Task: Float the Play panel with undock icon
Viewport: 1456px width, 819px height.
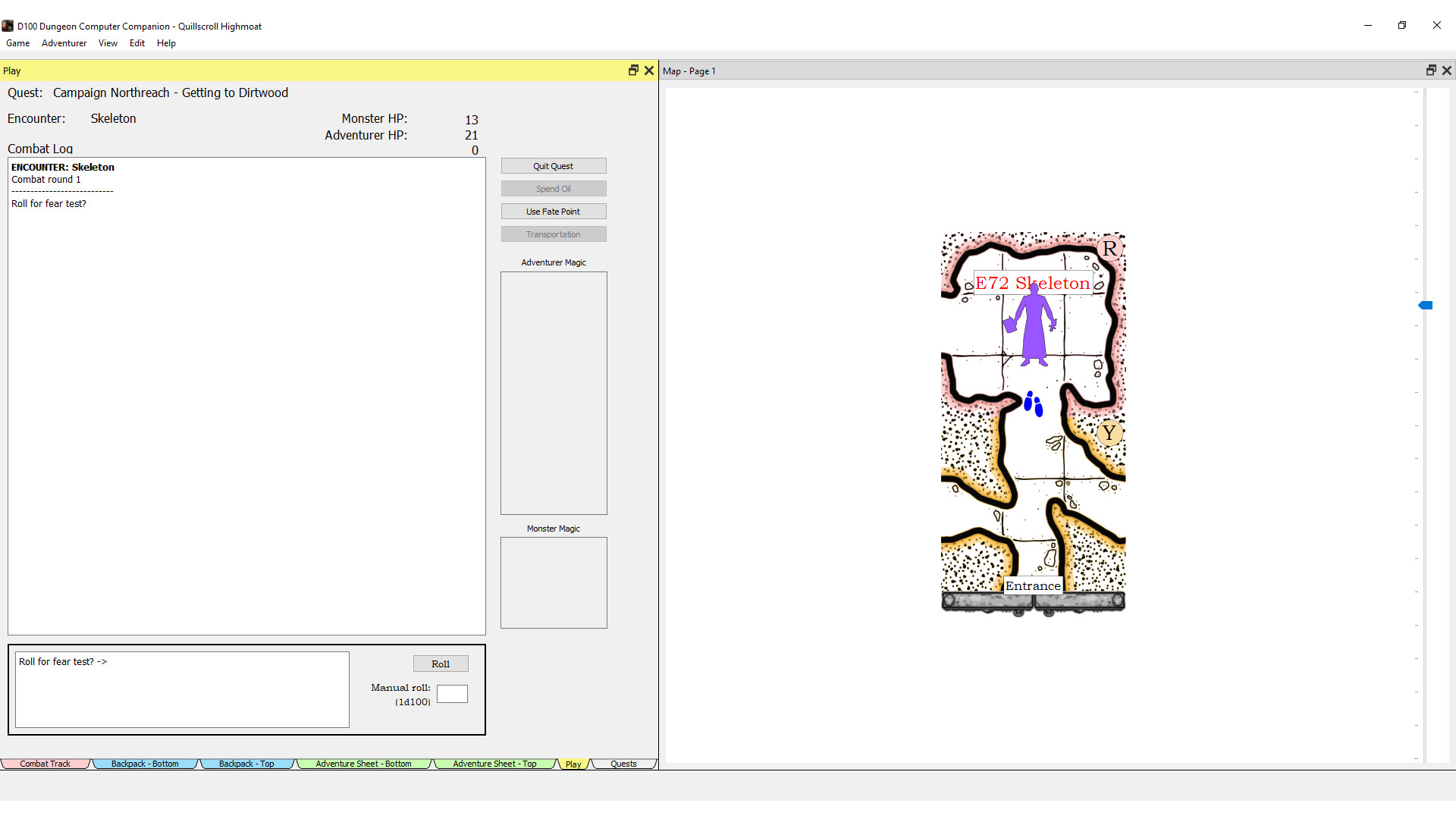Action: (633, 71)
